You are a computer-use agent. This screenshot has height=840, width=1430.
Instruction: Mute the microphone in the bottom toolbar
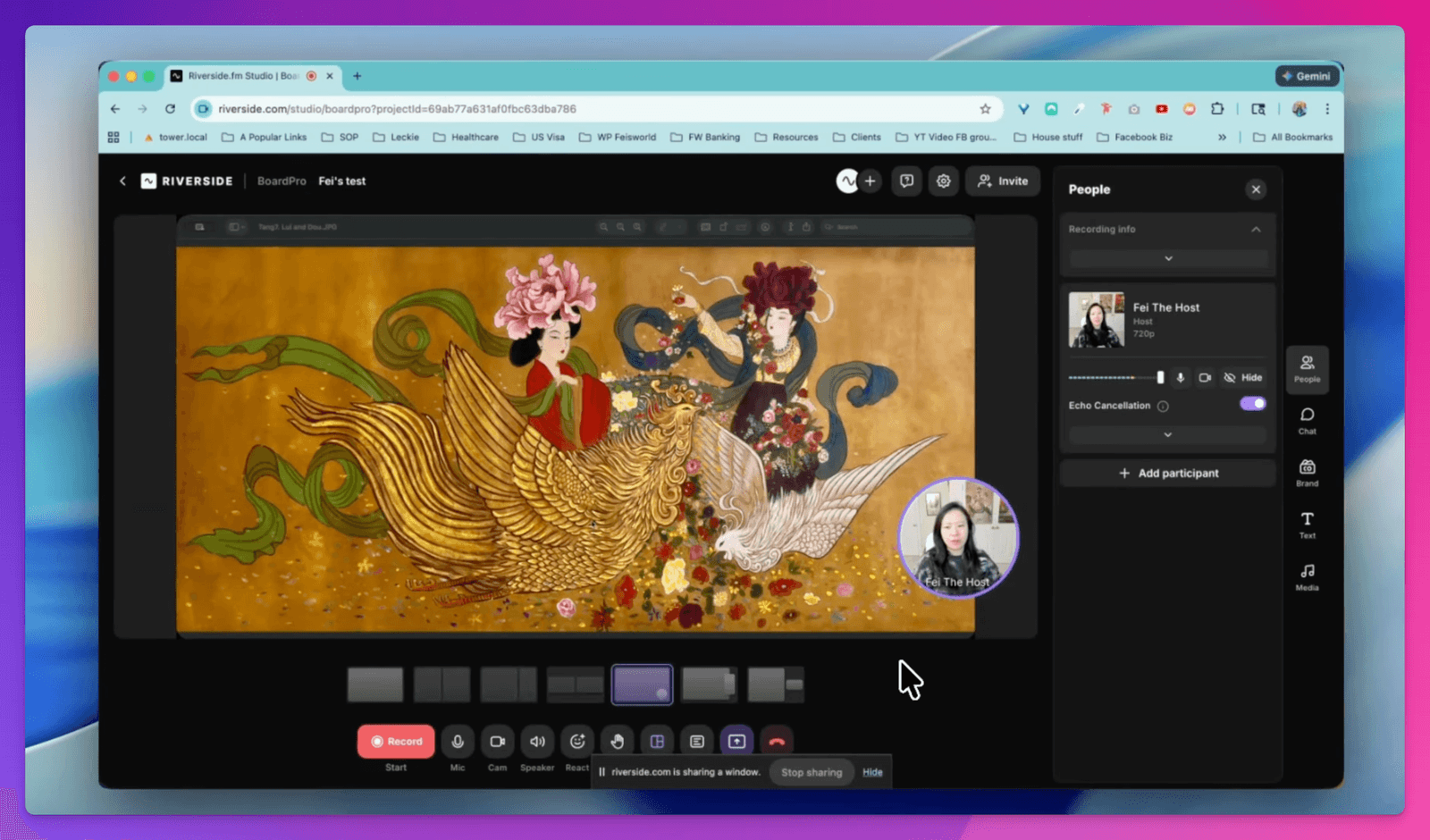[x=458, y=741]
